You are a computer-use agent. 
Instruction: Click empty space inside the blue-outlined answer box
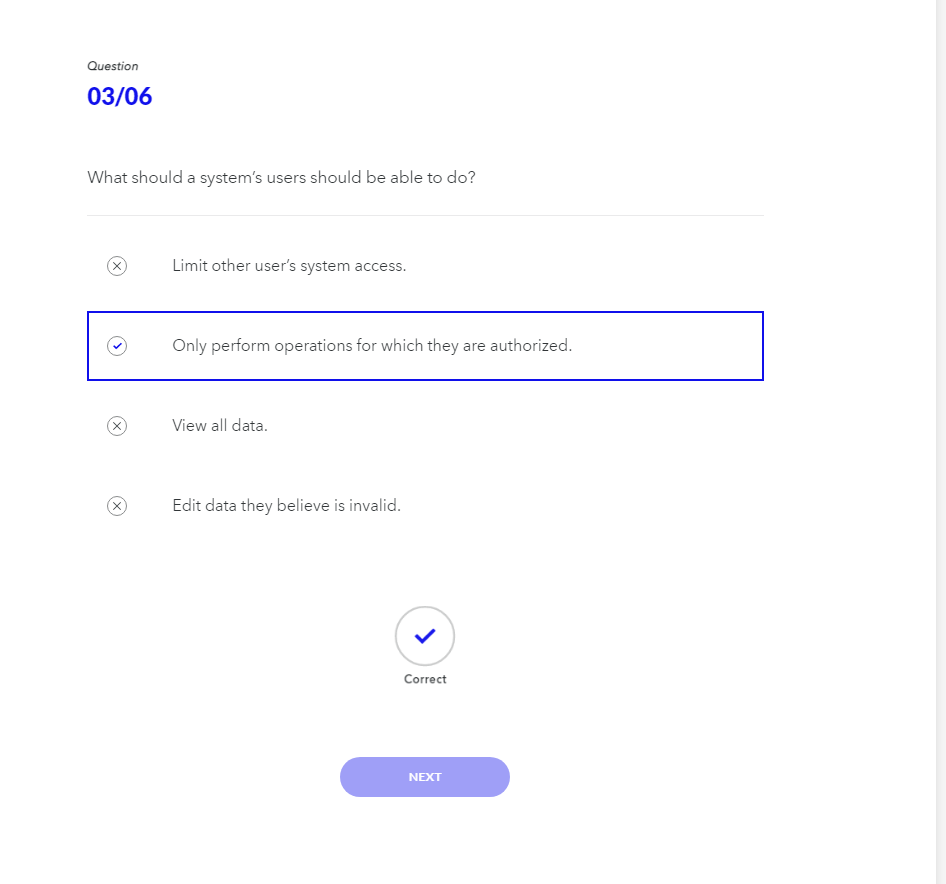click(x=670, y=346)
